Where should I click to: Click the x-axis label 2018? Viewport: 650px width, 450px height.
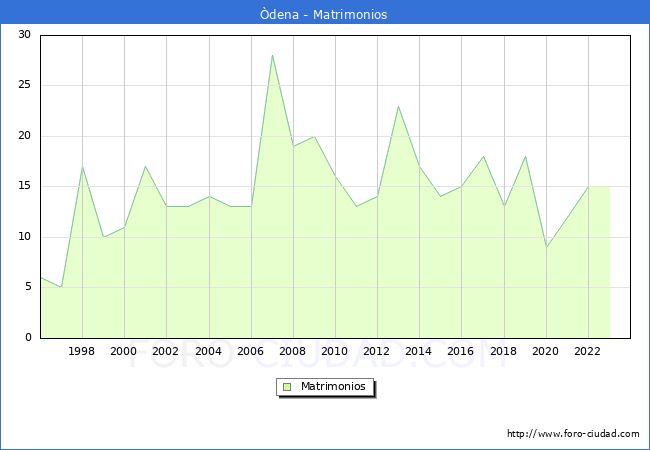(x=504, y=351)
